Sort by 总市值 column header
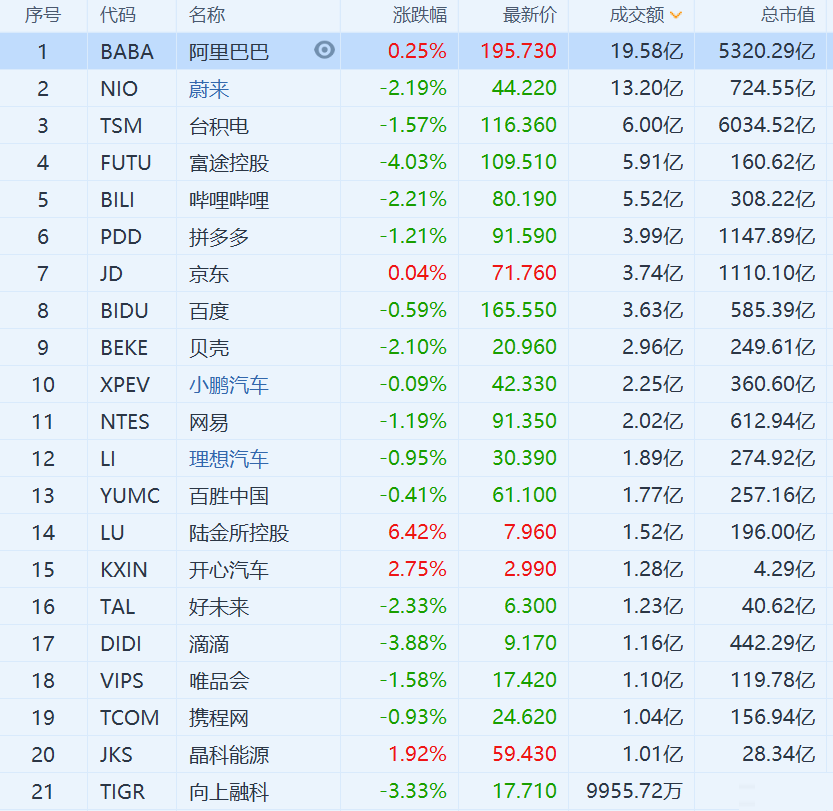 (788, 15)
